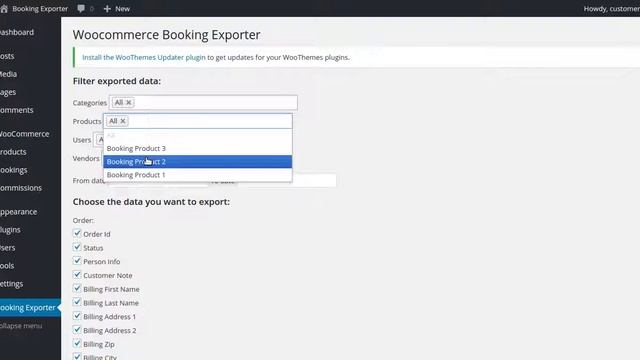Toggle Billing Address 2 checkbox

(77, 329)
